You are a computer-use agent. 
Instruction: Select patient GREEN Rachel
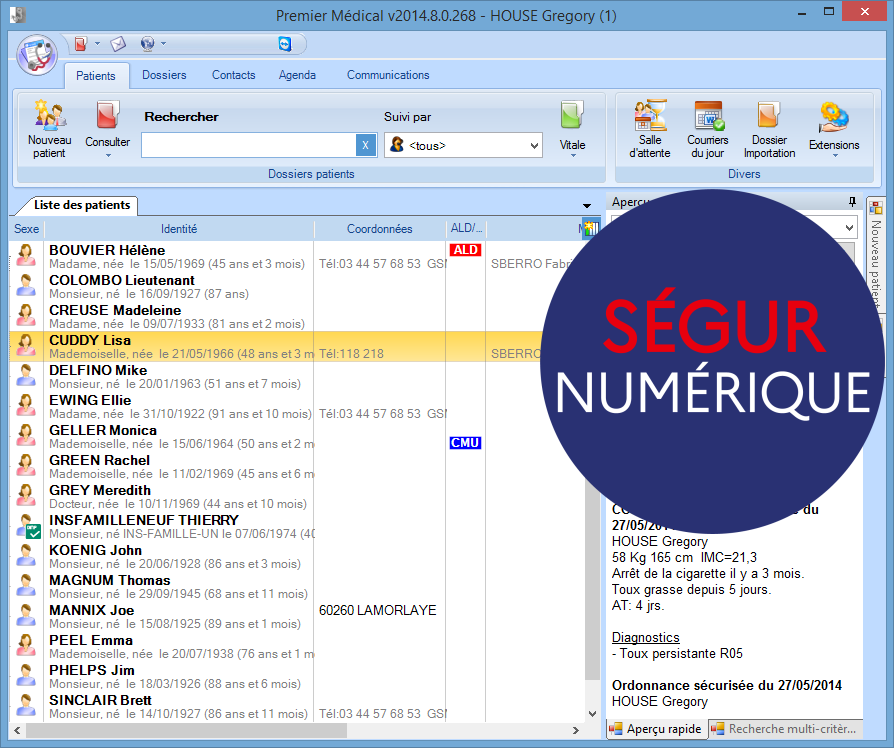tap(296, 466)
